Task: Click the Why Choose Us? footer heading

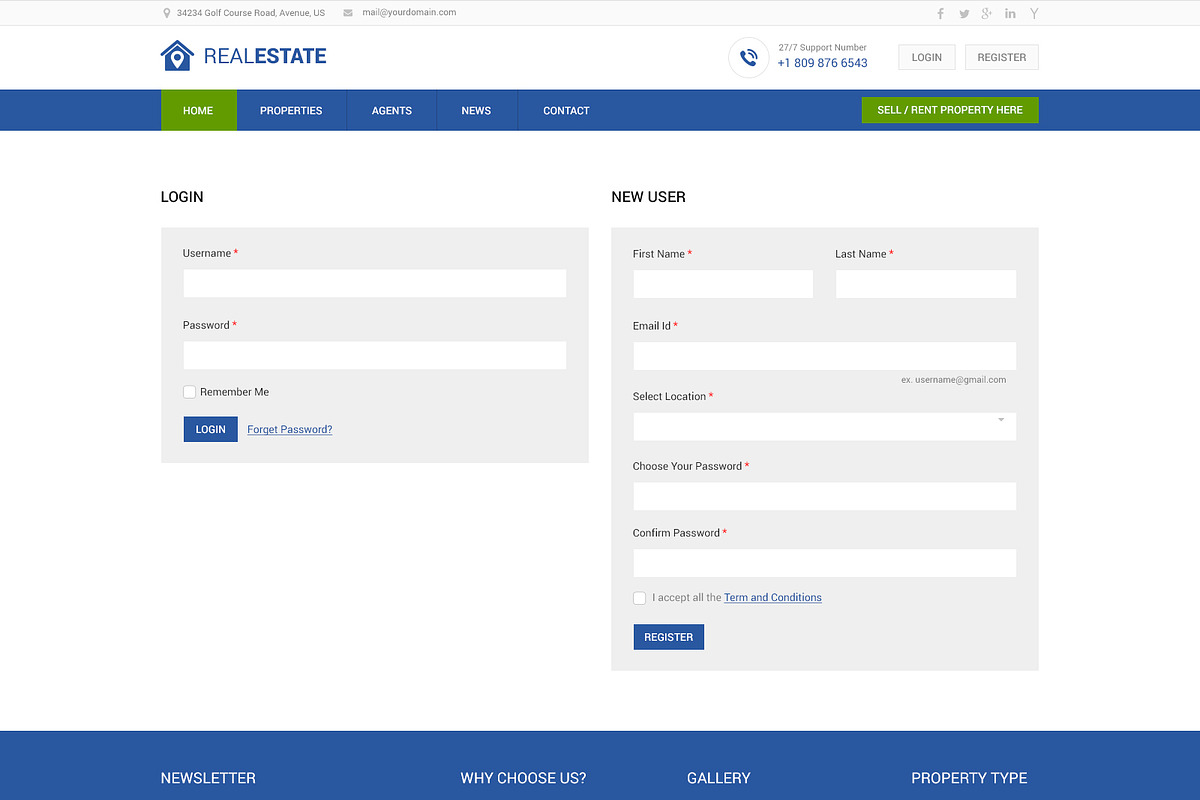Action: pos(523,778)
